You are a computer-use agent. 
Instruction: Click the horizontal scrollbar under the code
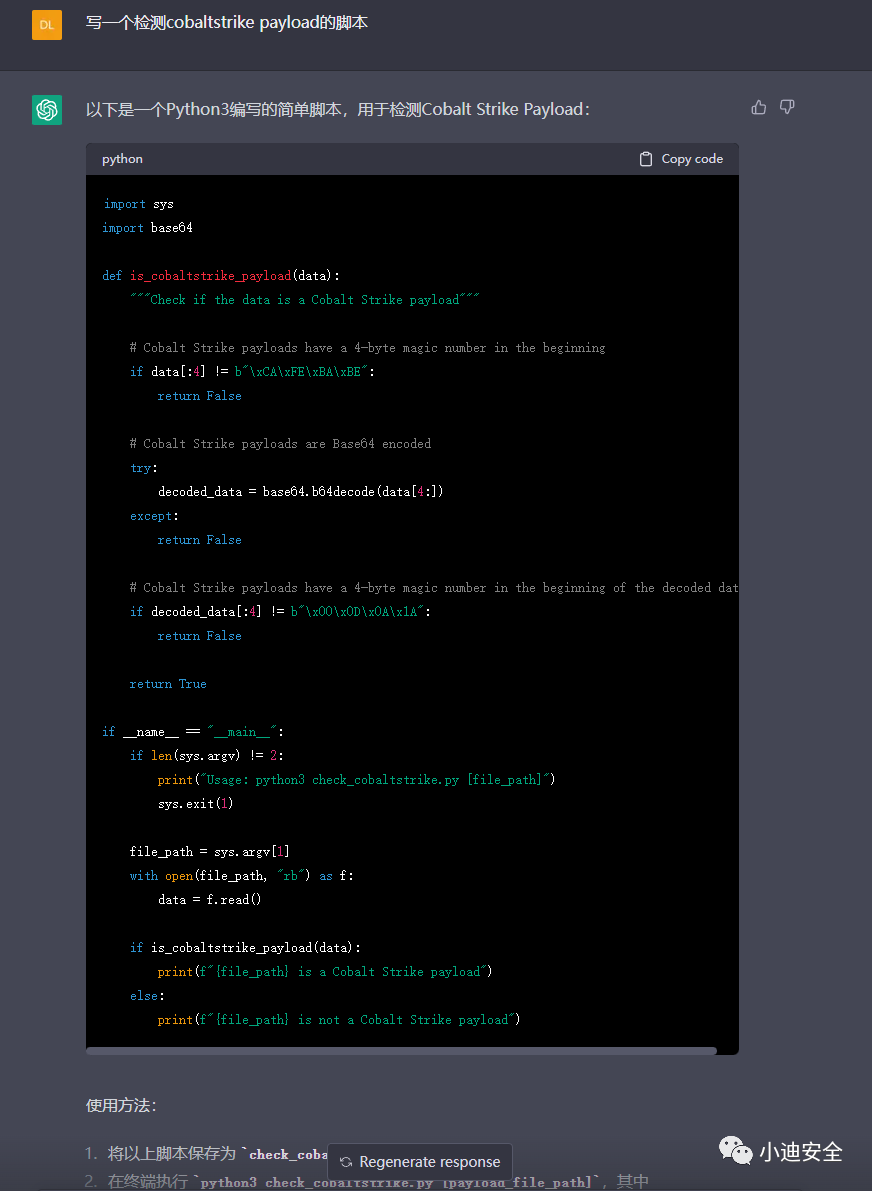(x=401, y=1050)
